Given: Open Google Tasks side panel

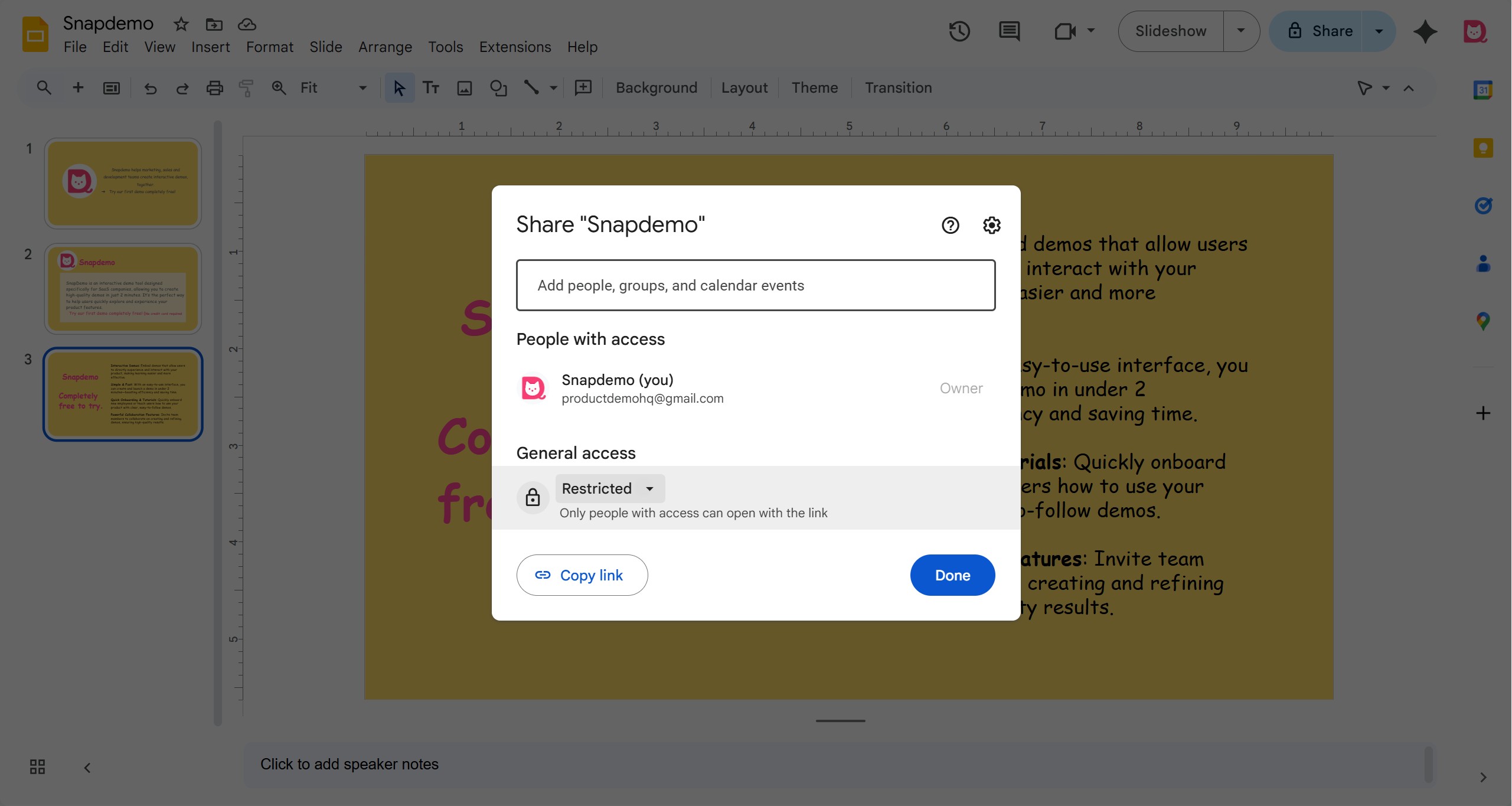Looking at the screenshot, I should click(1483, 205).
